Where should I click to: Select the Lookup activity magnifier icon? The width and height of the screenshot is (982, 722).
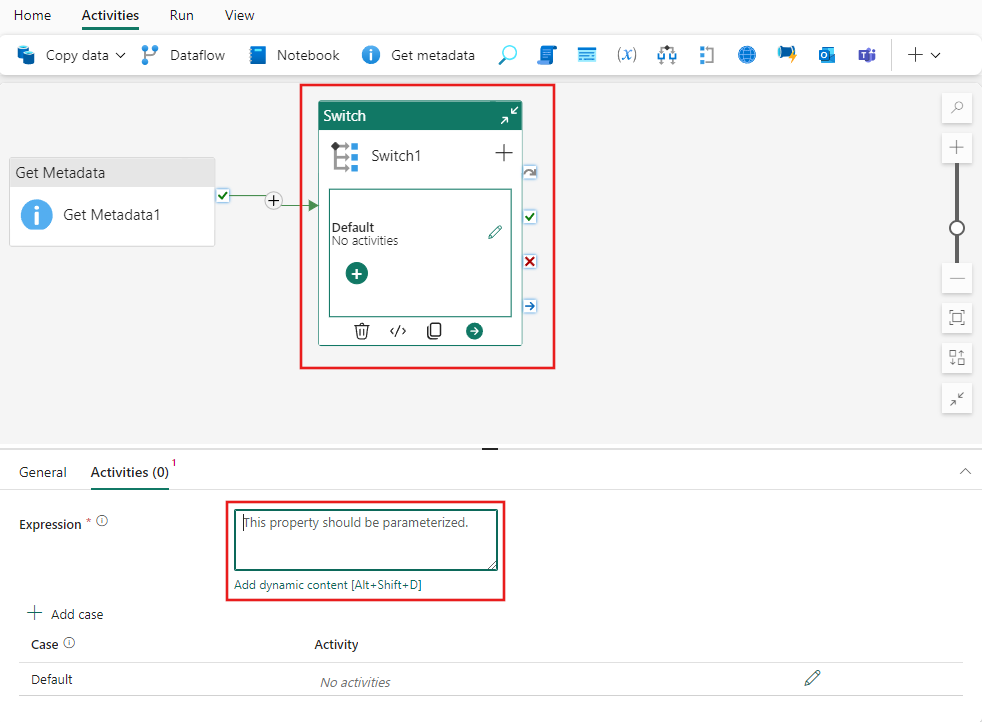click(507, 55)
